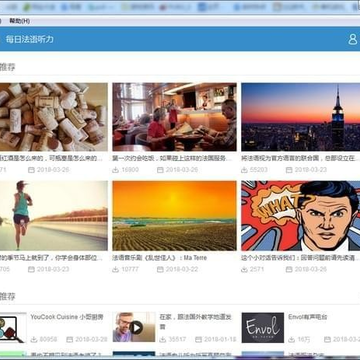Open the wine corks article title
The height and width of the screenshot is (360, 360).
[x=51, y=158]
